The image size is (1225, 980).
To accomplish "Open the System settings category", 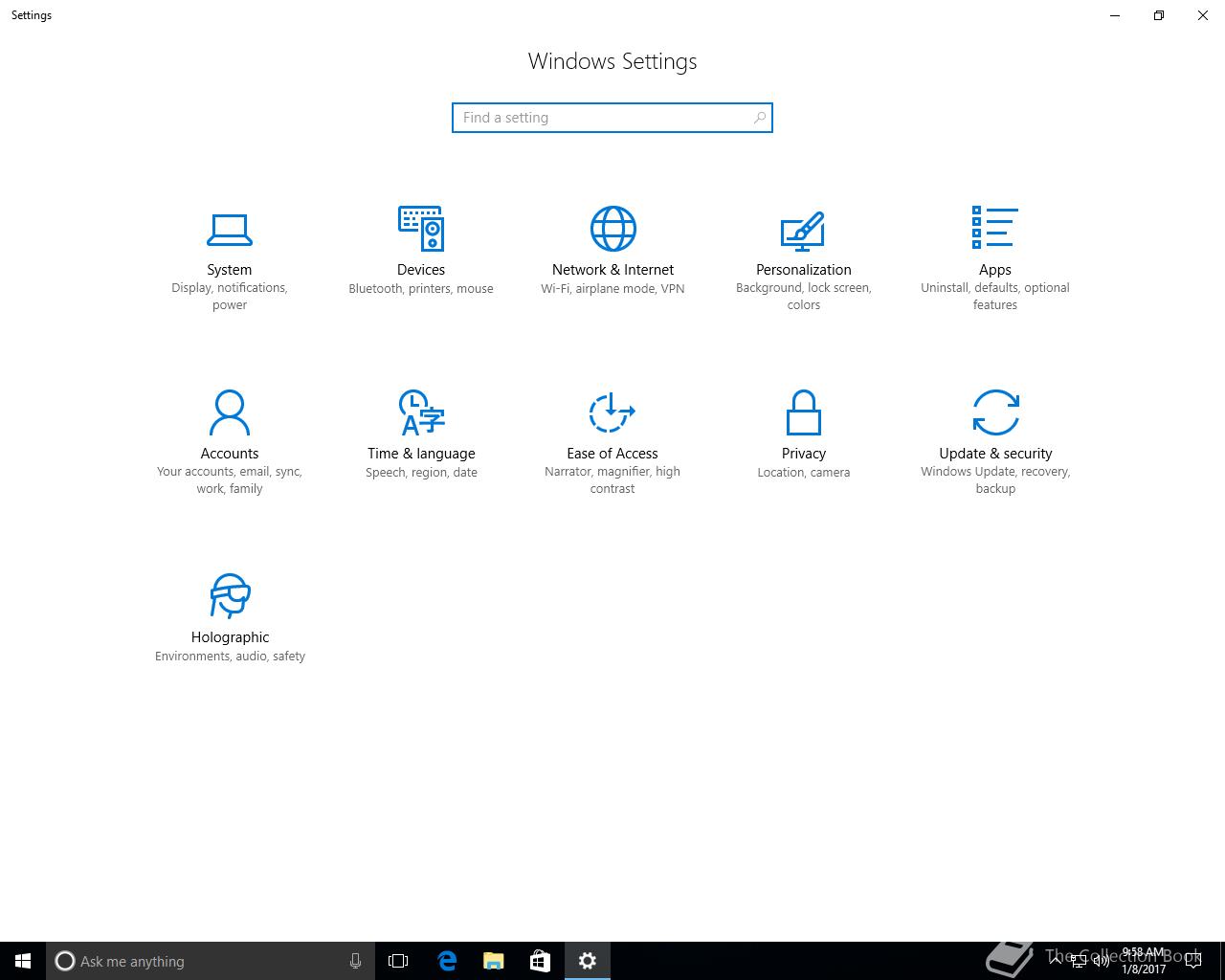I will (230, 258).
